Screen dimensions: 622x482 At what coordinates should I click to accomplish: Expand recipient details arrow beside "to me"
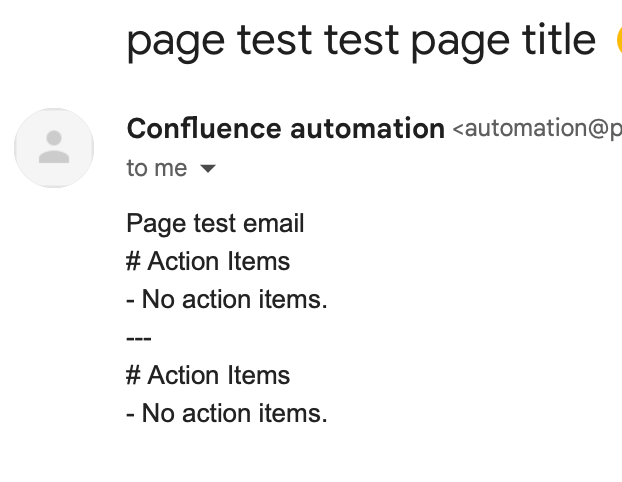[208, 169]
